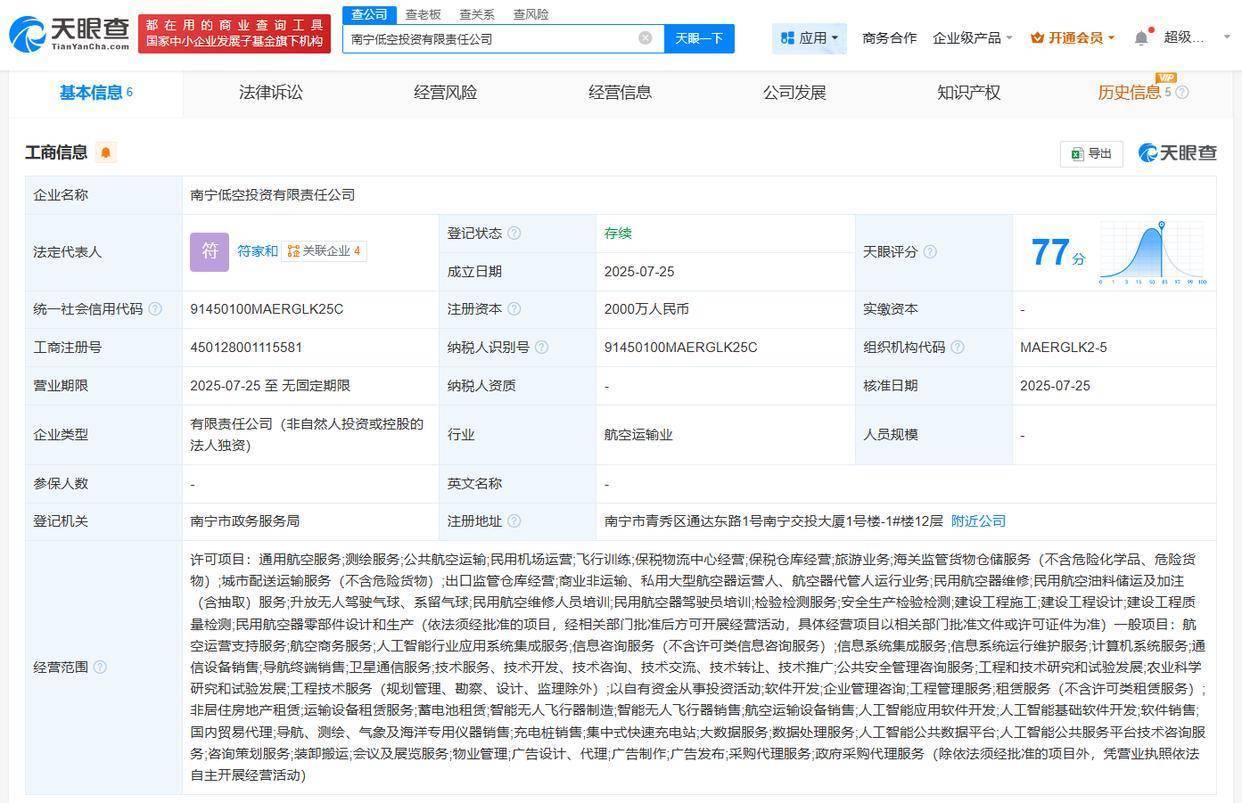Open the 应用 dropdown
1242x803 pixels.
pyautogui.click(x=809, y=38)
